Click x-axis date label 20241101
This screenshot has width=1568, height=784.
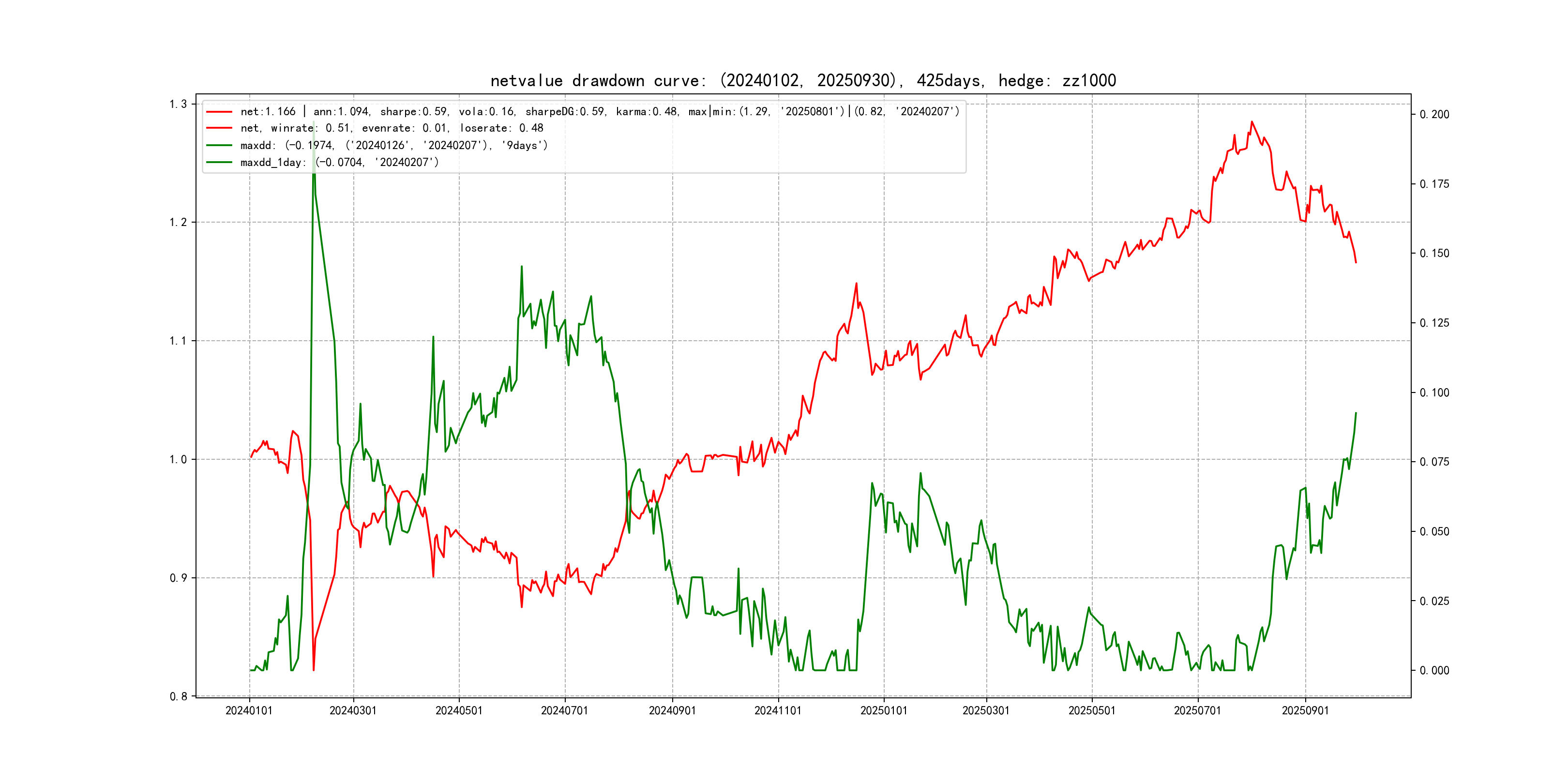778,711
